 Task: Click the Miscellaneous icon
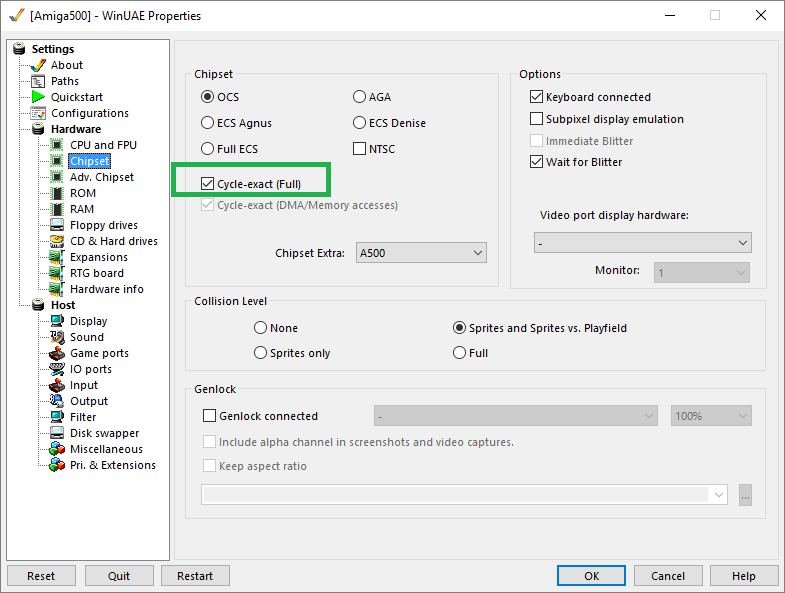tap(57, 449)
